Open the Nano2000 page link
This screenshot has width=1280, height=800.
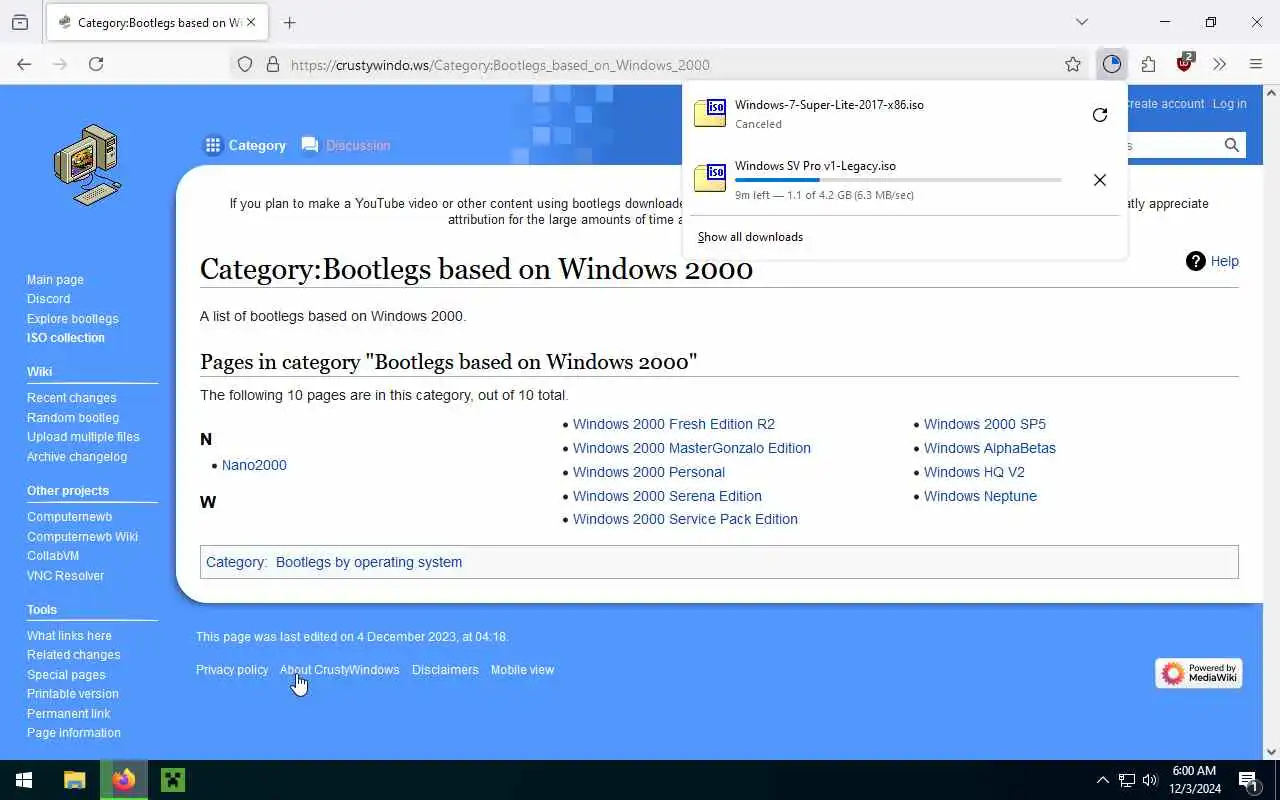point(254,465)
